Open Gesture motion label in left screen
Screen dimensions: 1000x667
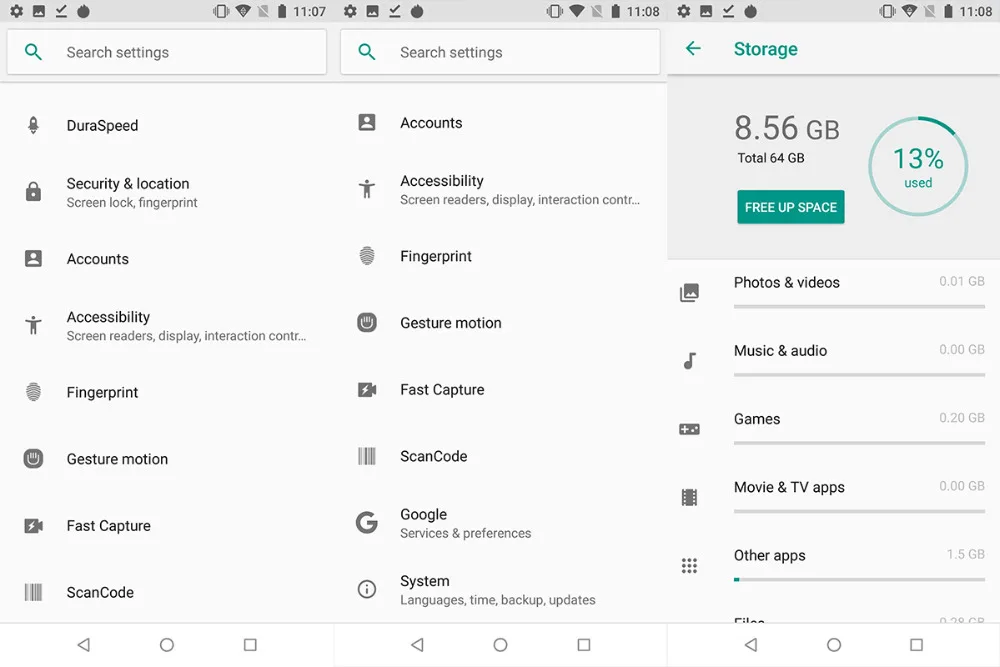117,458
